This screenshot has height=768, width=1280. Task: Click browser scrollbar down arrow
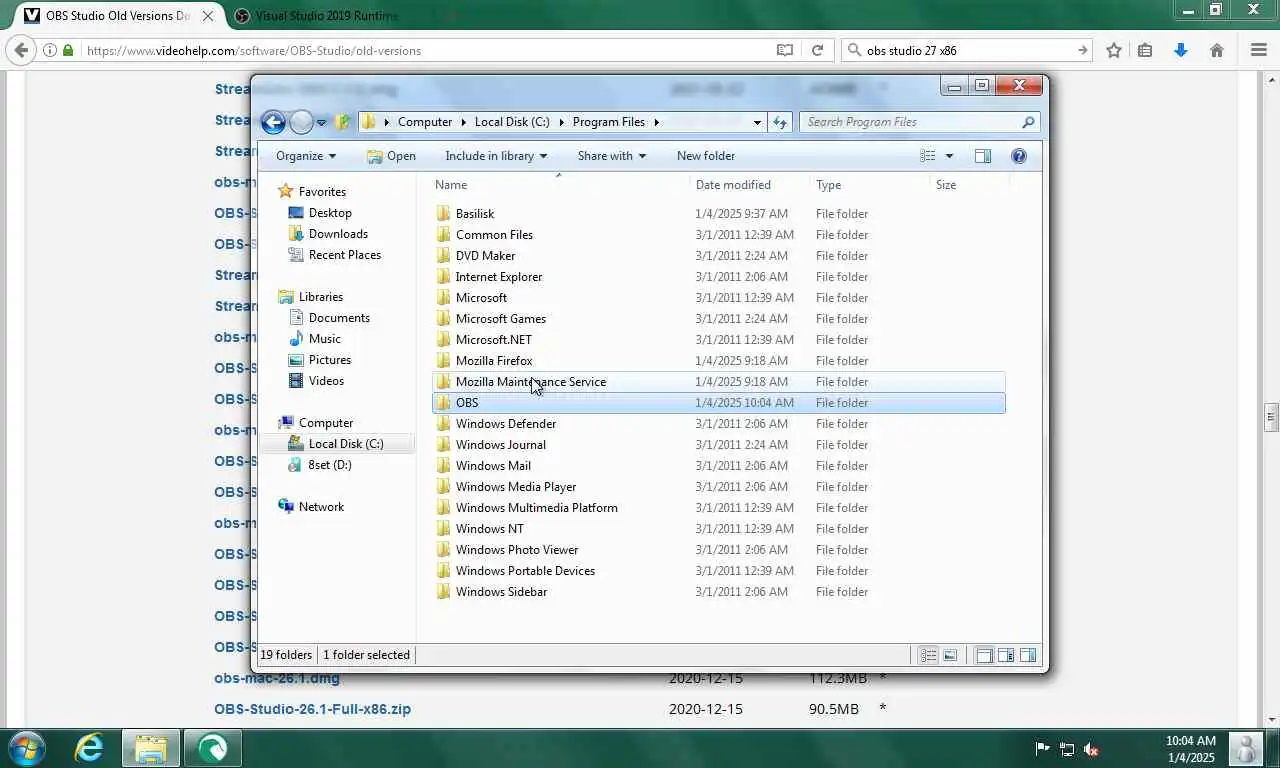coord(1272,718)
